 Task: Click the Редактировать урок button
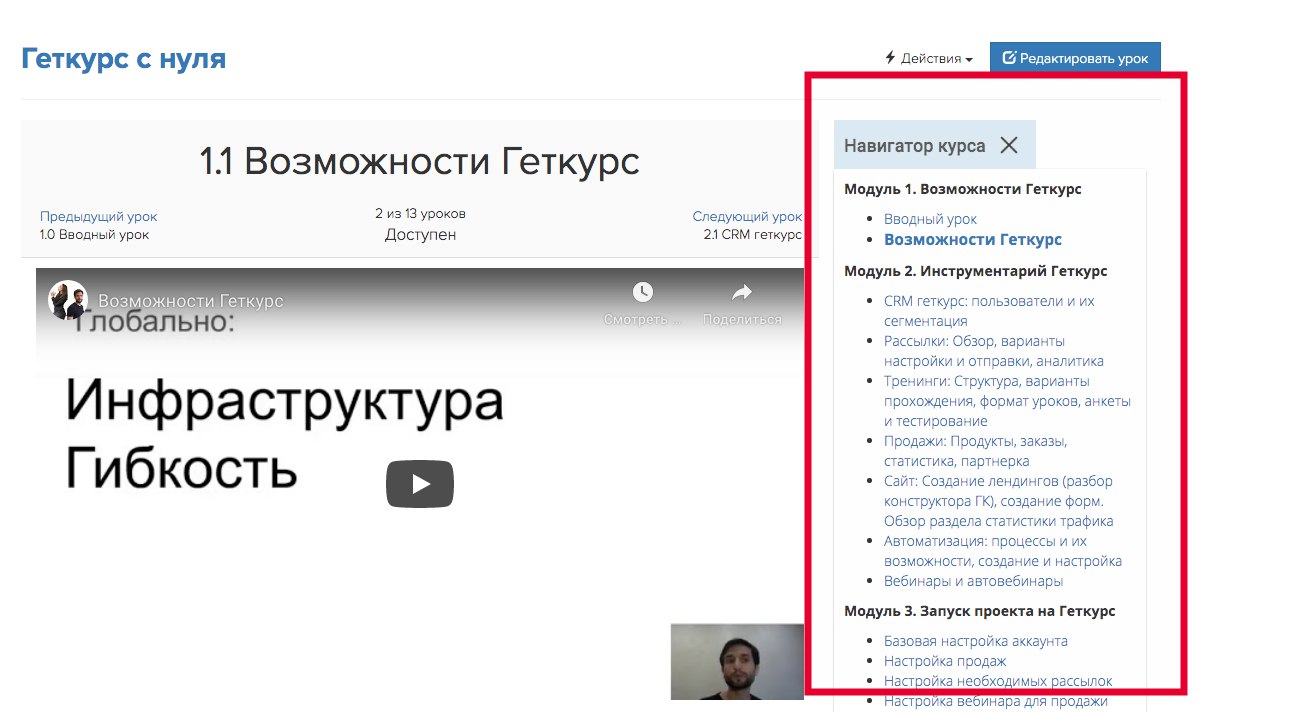click(x=1075, y=58)
